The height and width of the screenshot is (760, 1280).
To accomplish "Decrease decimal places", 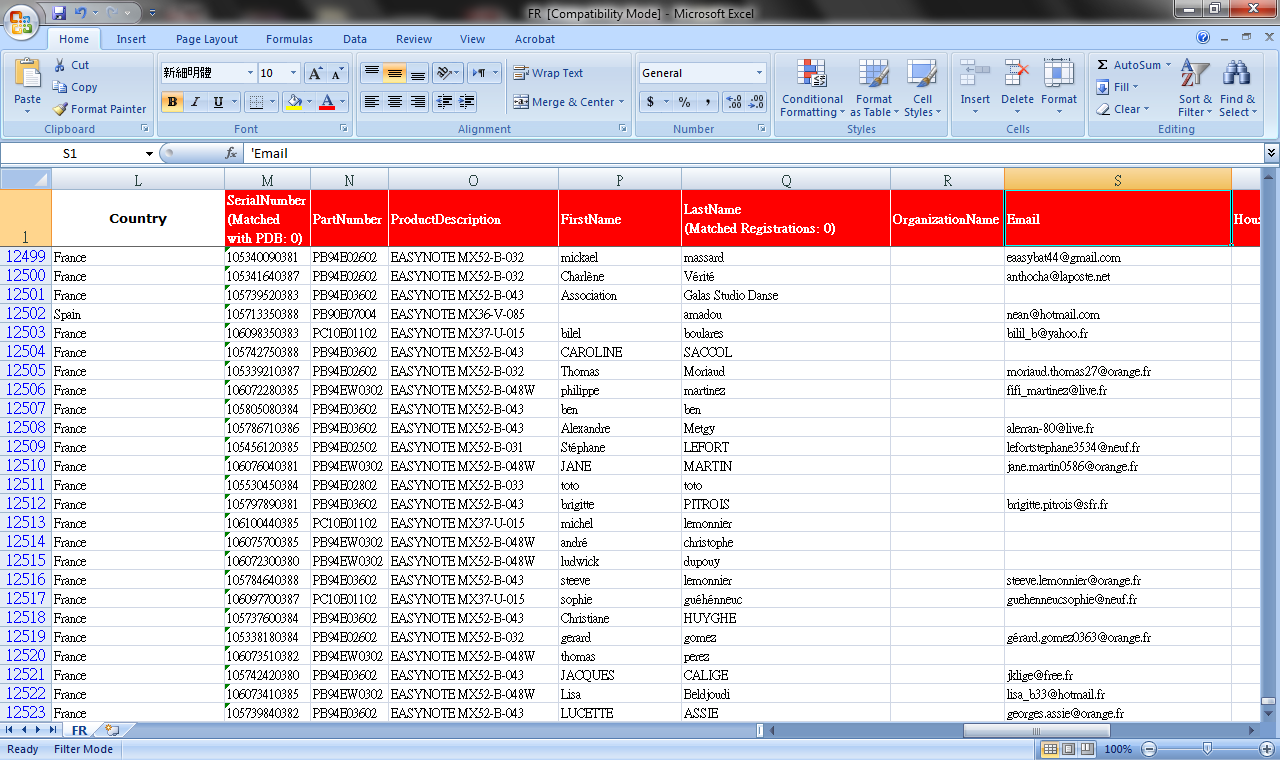I will [757, 102].
